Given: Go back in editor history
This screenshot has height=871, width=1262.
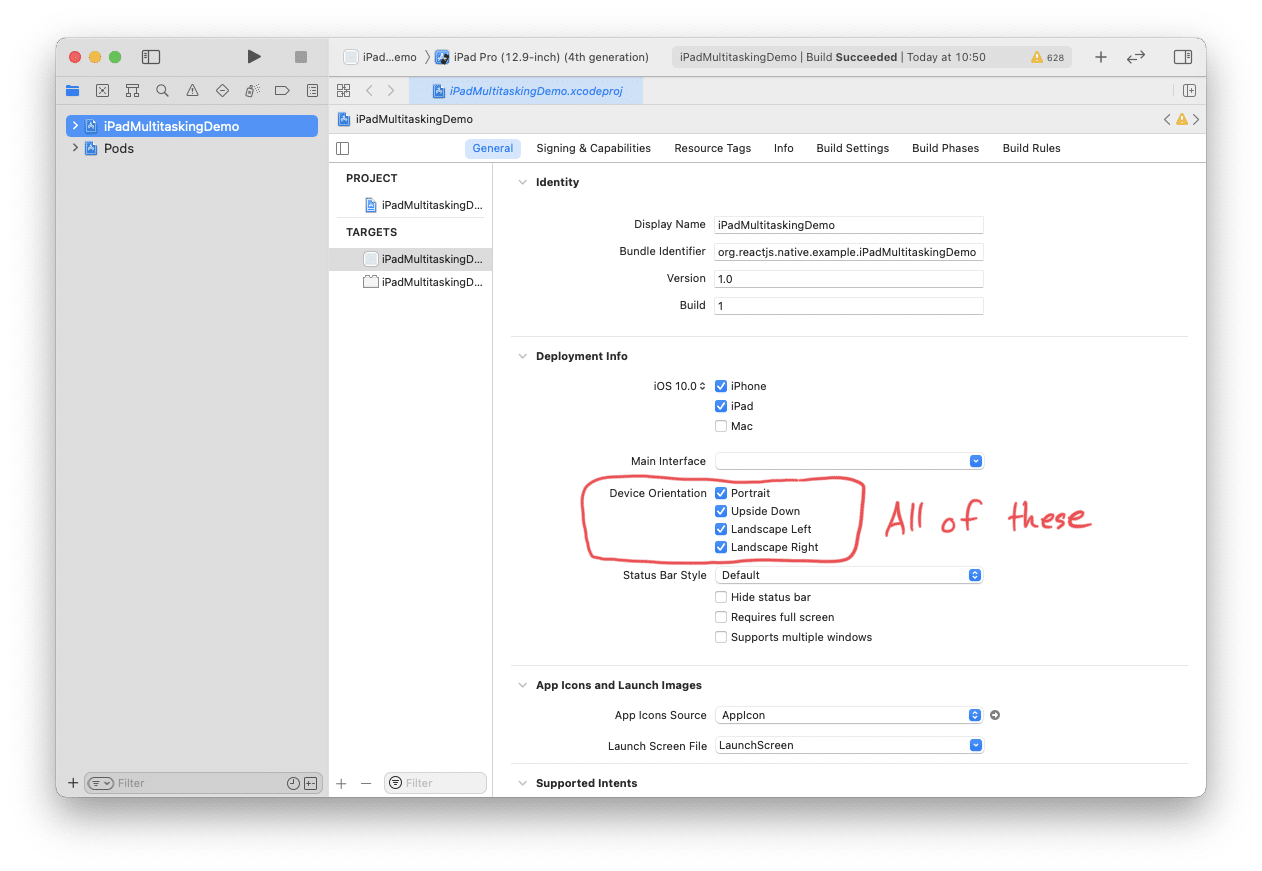Looking at the screenshot, I should (369, 90).
